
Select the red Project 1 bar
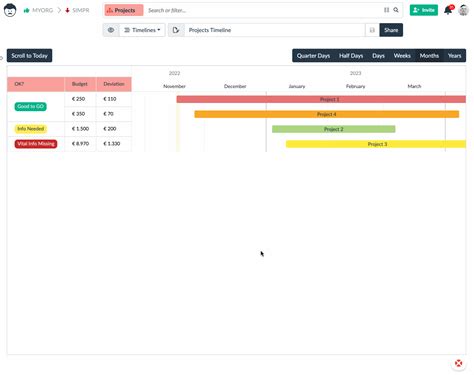click(321, 99)
